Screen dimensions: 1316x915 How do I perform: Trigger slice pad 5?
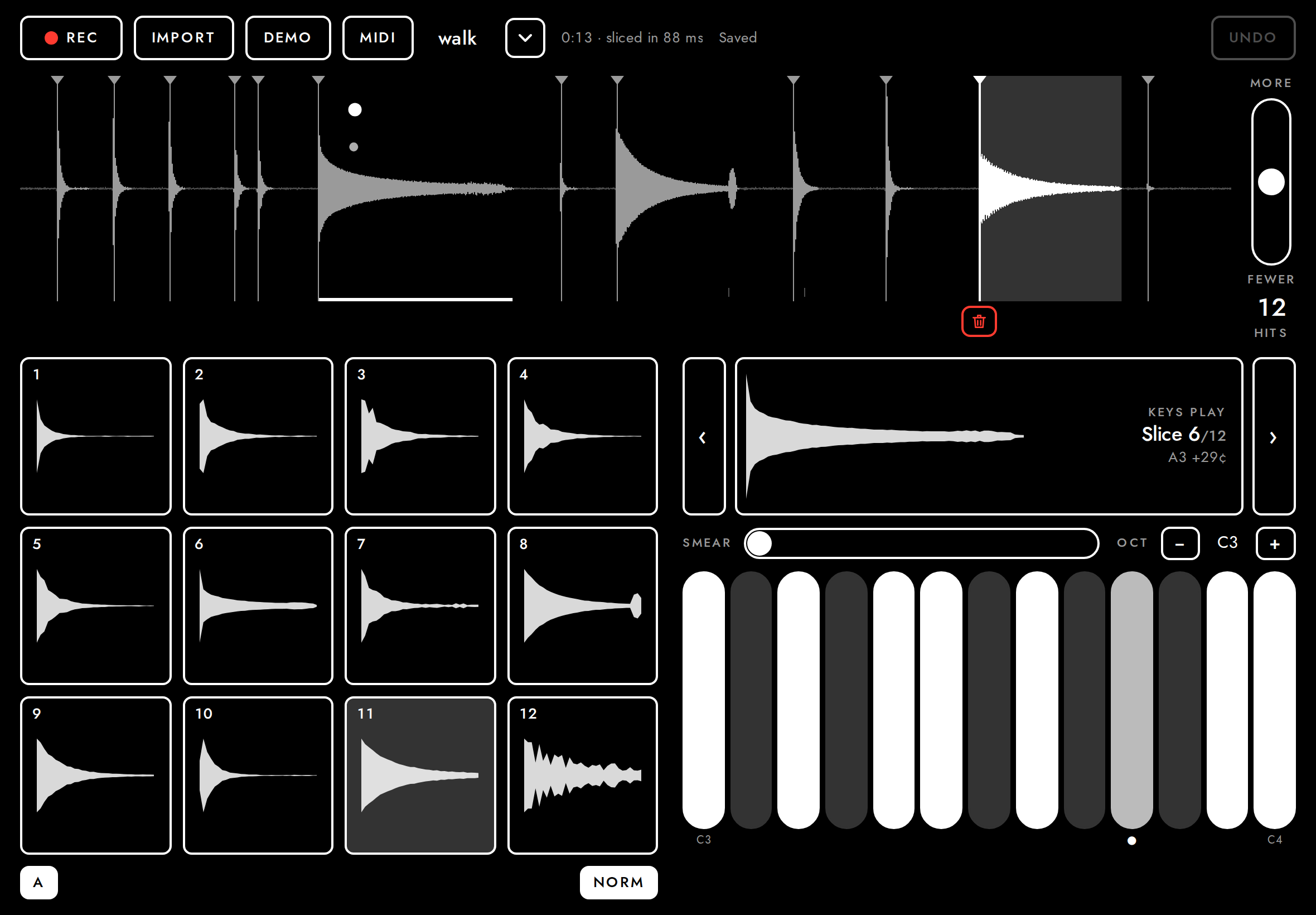96,606
